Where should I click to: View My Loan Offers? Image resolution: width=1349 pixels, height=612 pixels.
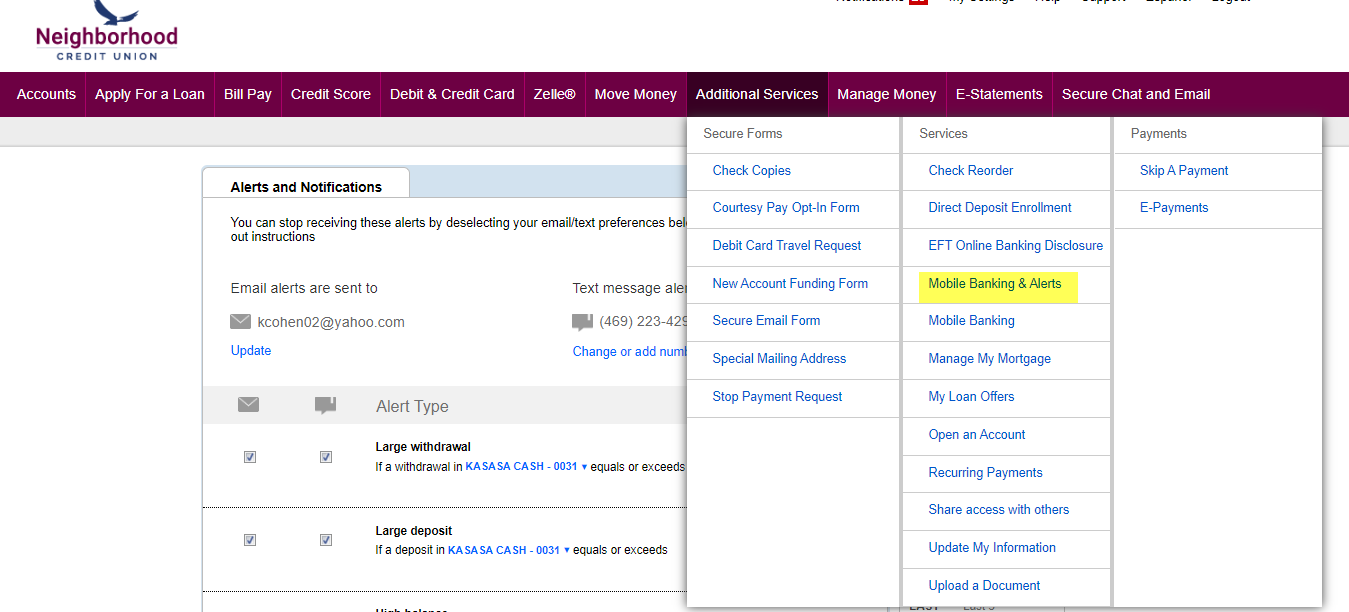(971, 396)
